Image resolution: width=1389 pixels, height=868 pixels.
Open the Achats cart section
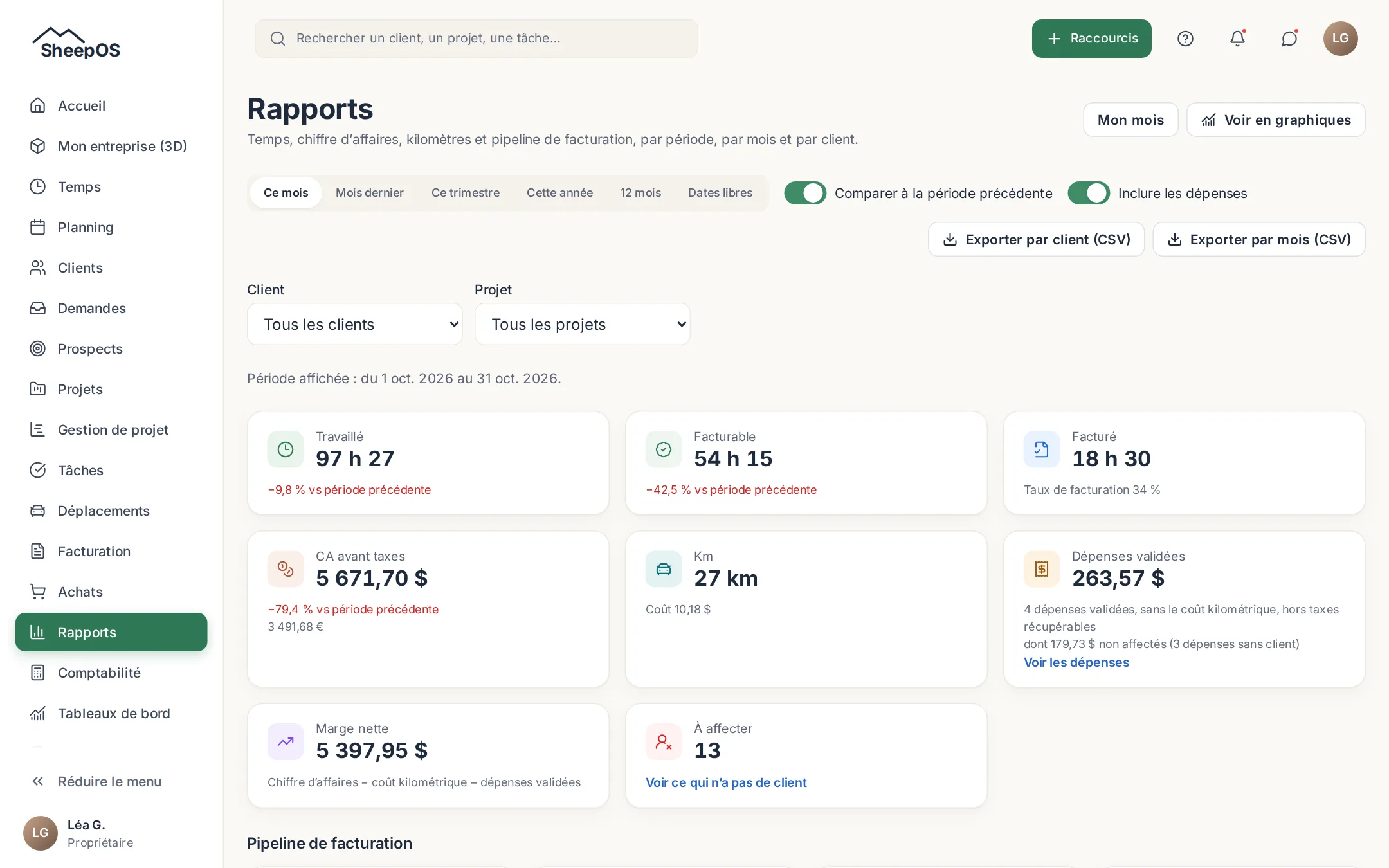111,592
